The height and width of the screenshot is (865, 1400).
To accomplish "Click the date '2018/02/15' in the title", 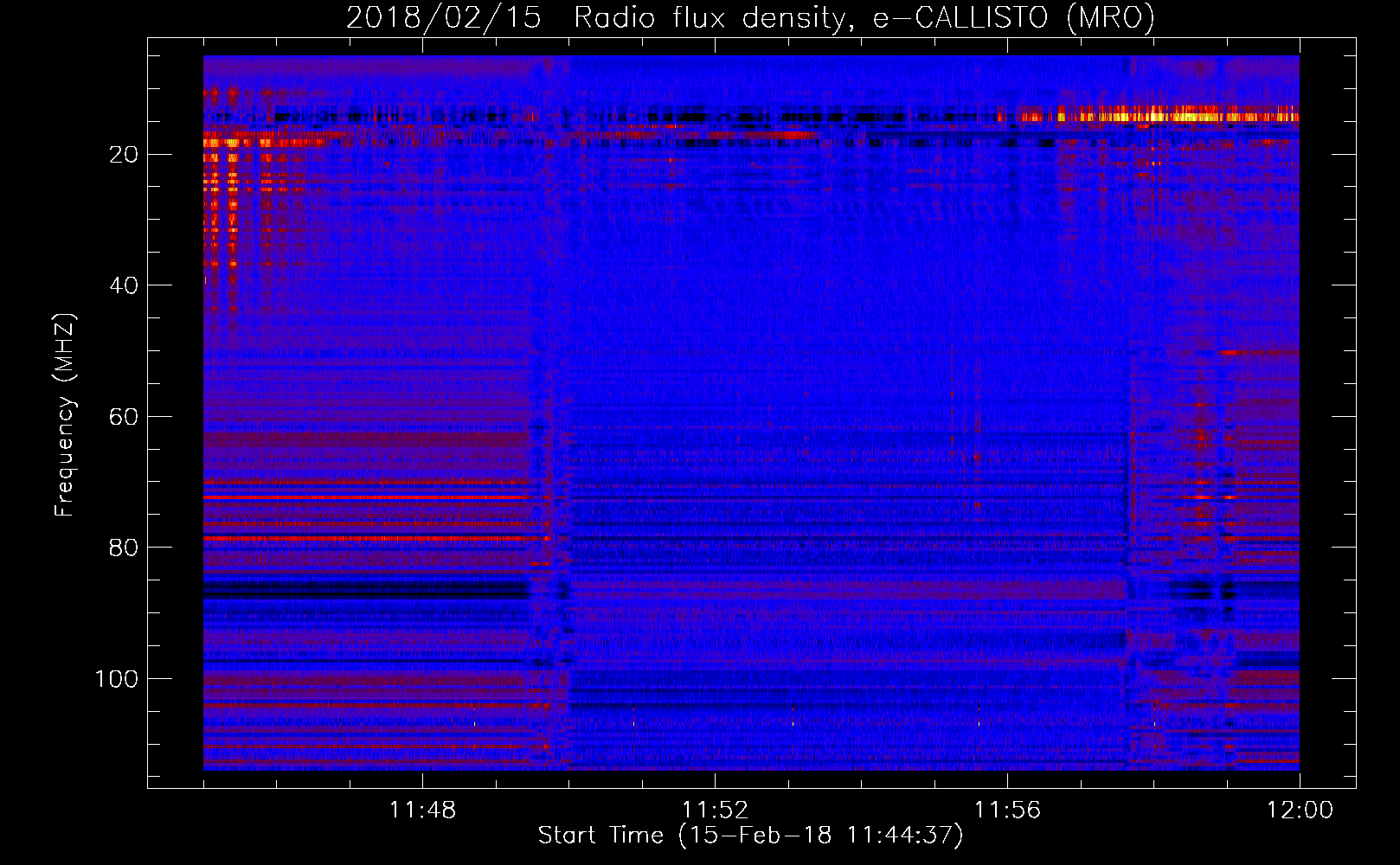I will [445, 18].
